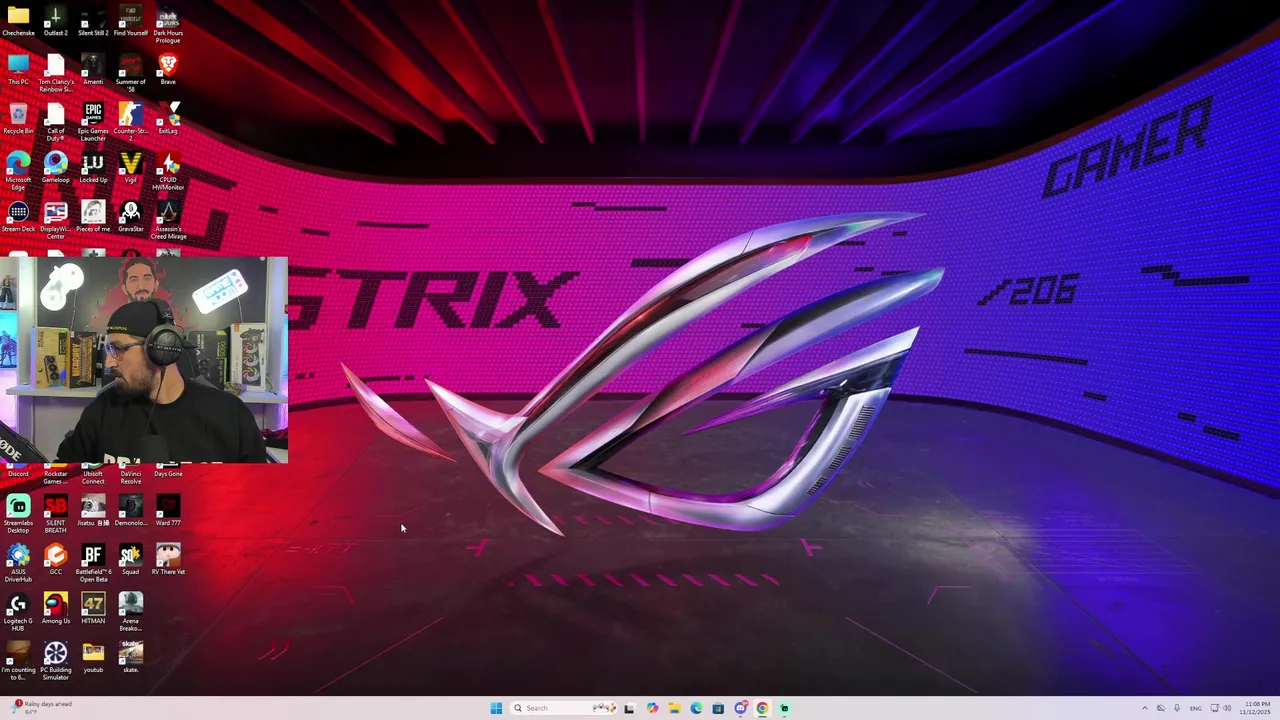Open Microsoft Store from the taskbar
The width and height of the screenshot is (1280, 720).
(x=718, y=708)
